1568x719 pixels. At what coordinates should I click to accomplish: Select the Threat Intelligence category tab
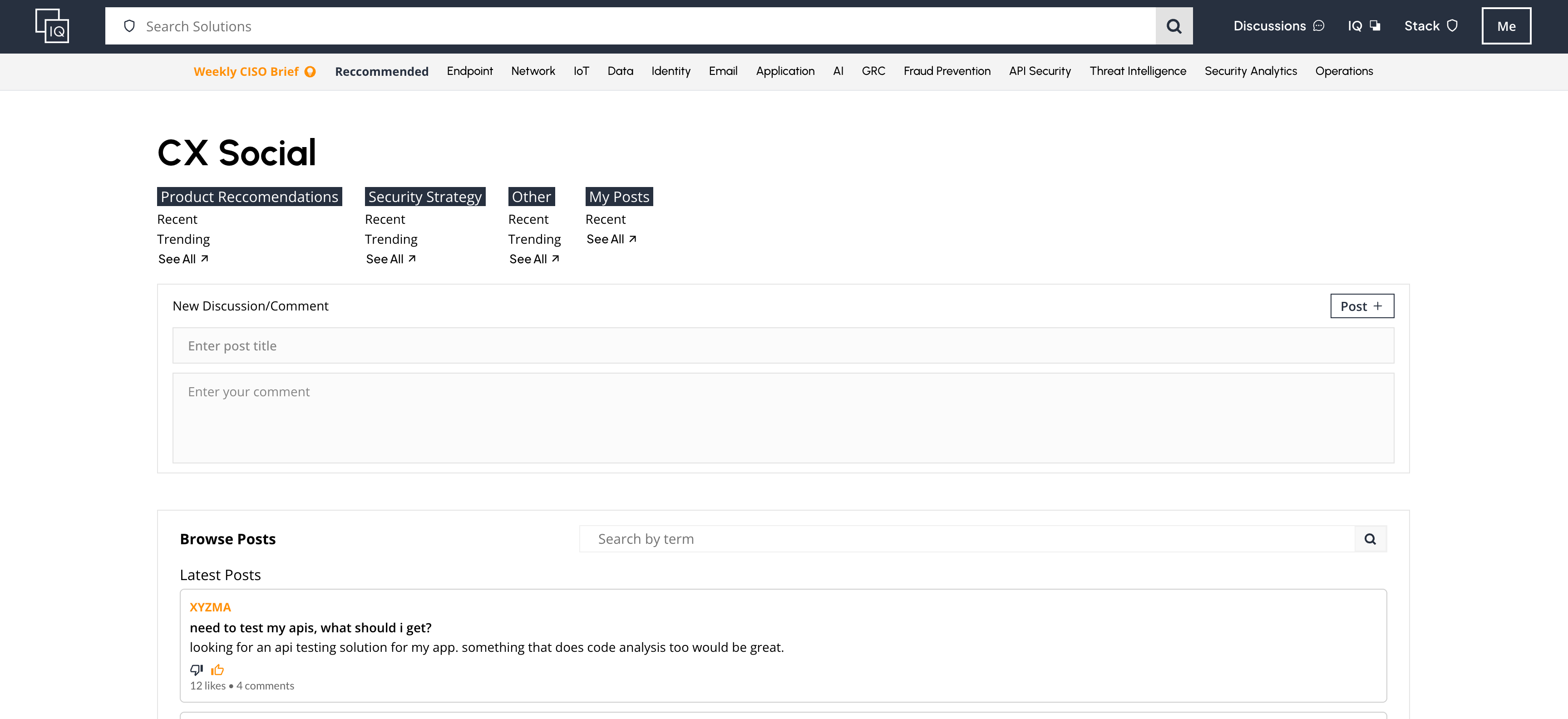click(x=1137, y=71)
